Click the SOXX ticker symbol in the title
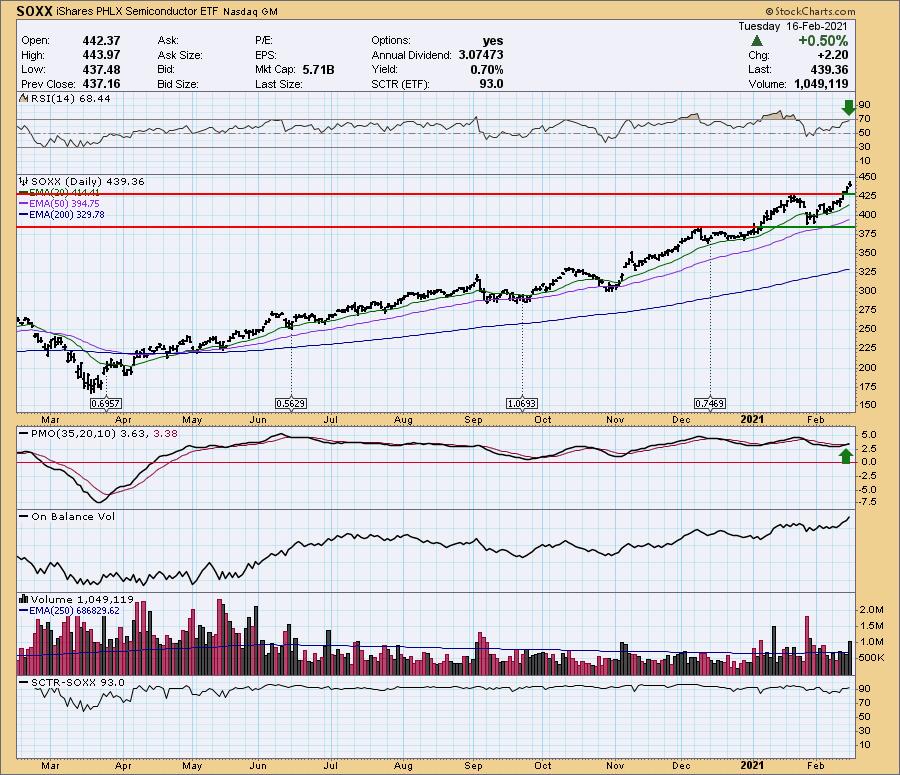This screenshot has width=900, height=775. click(x=34, y=11)
